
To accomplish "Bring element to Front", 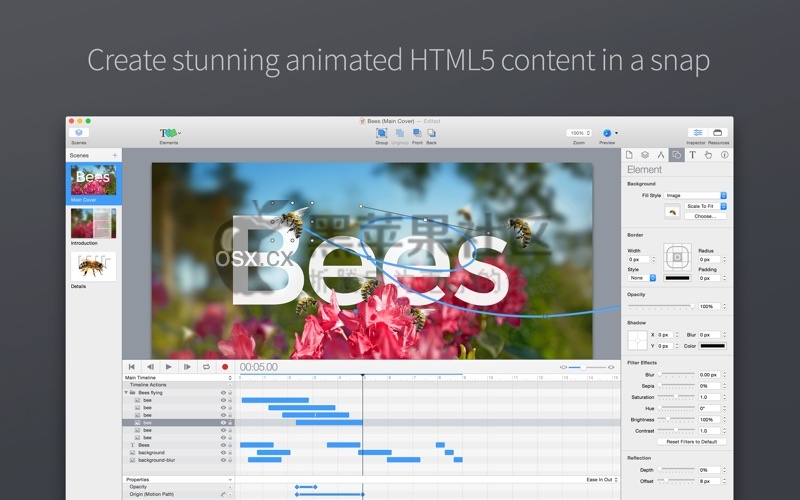I will click(x=417, y=133).
